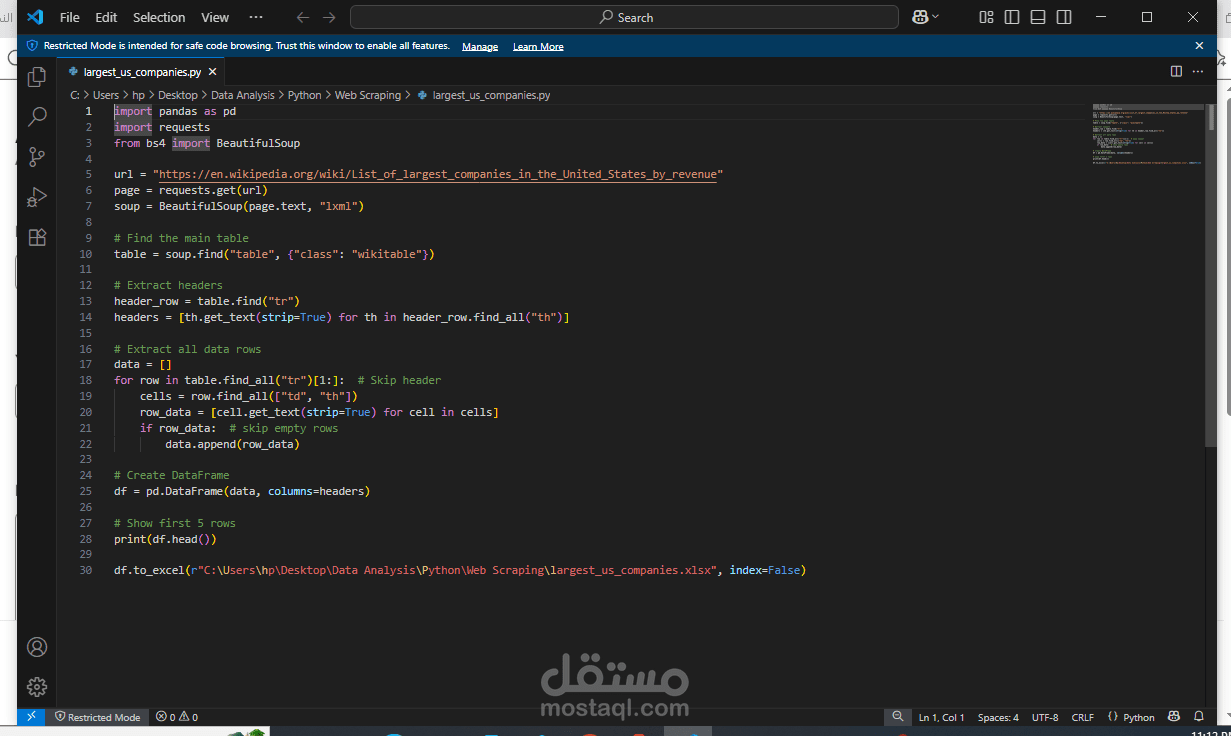Split the editor to the right
Viewport: 1231px width, 736px height.
pyautogui.click(x=1176, y=72)
